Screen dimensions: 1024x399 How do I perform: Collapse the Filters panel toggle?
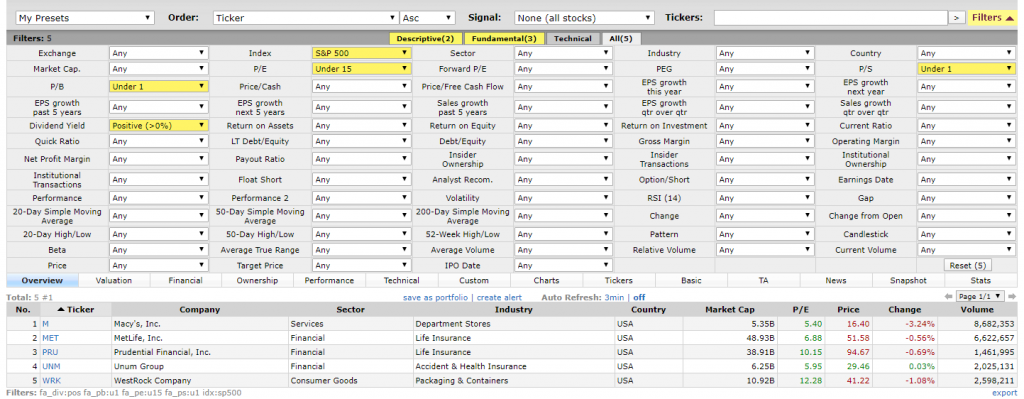(x=994, y=18)
